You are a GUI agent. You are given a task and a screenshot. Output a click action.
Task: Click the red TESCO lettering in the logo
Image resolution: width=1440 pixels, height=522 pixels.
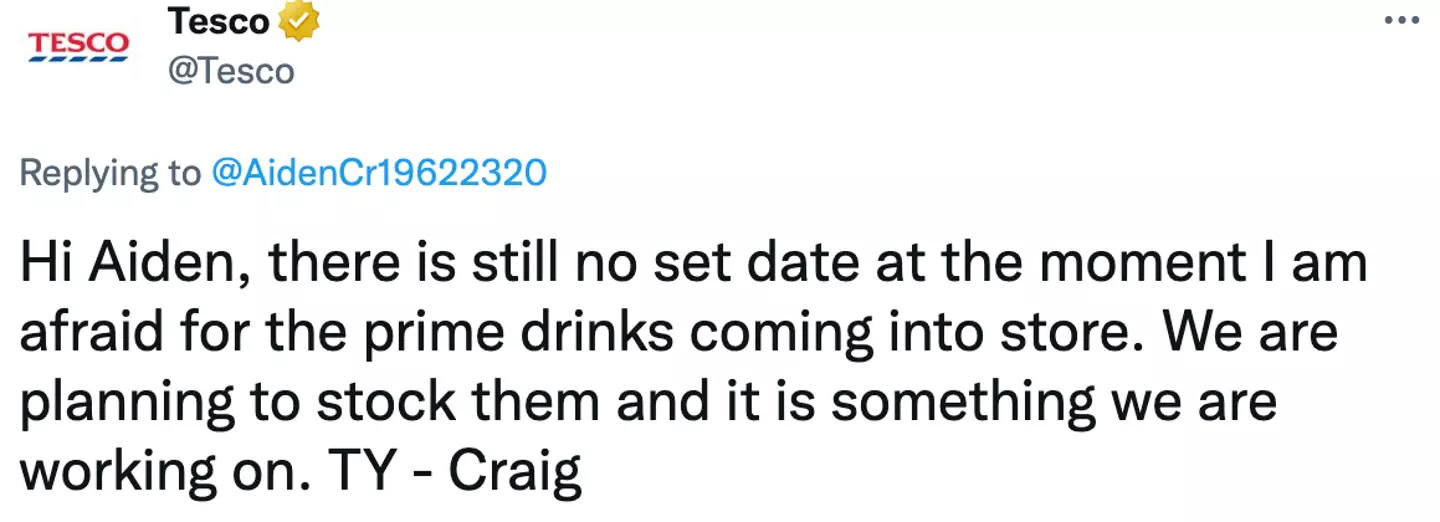(x=78, y=42)
